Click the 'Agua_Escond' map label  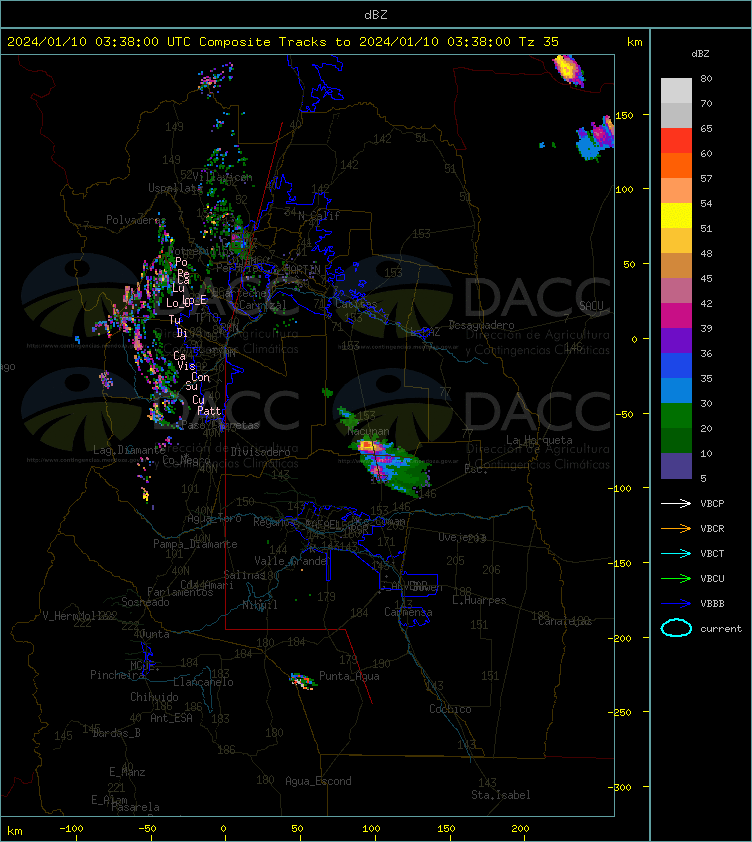point(318,781)
